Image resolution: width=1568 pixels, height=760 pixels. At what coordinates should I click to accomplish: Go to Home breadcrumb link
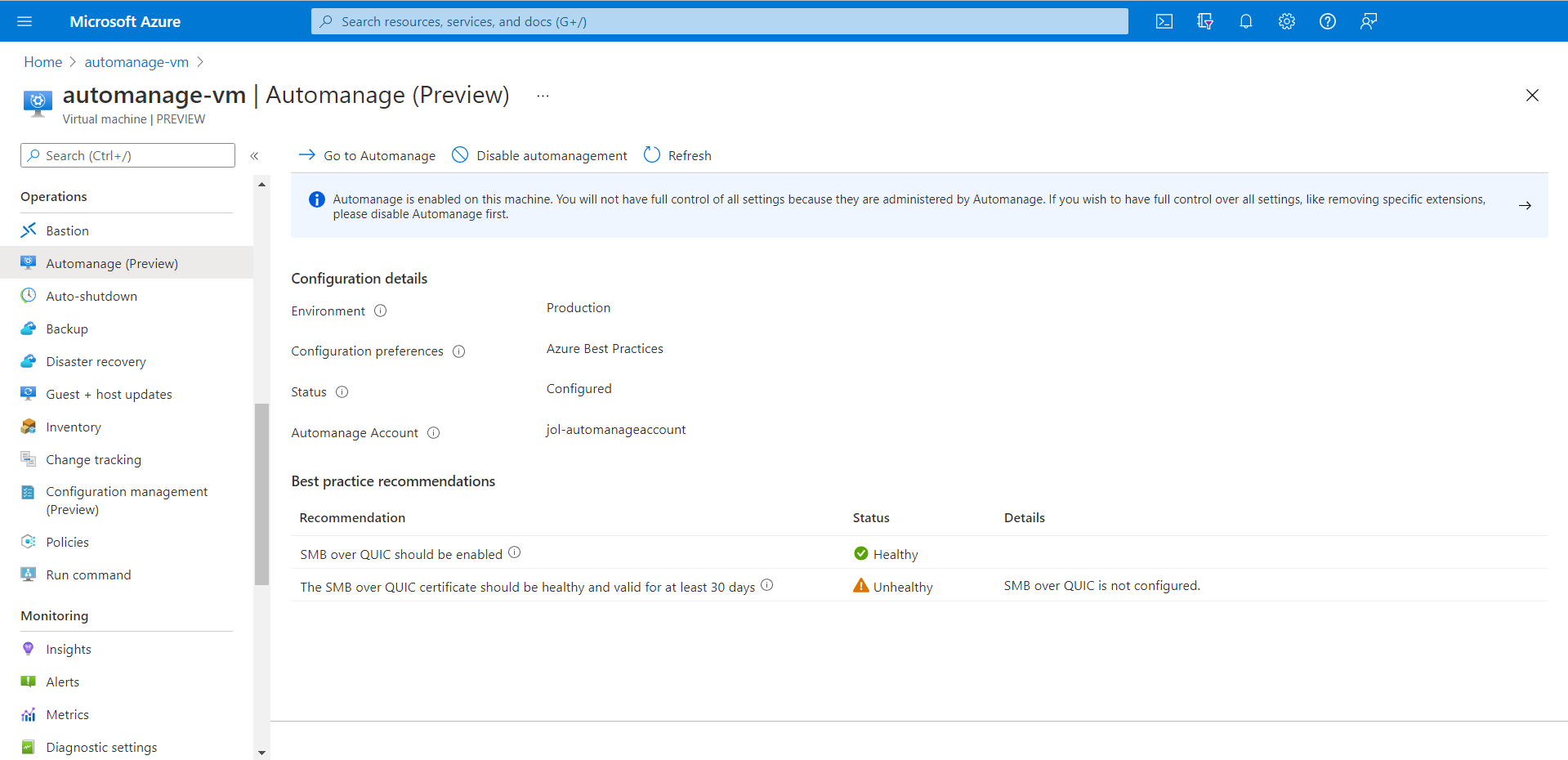43,62
